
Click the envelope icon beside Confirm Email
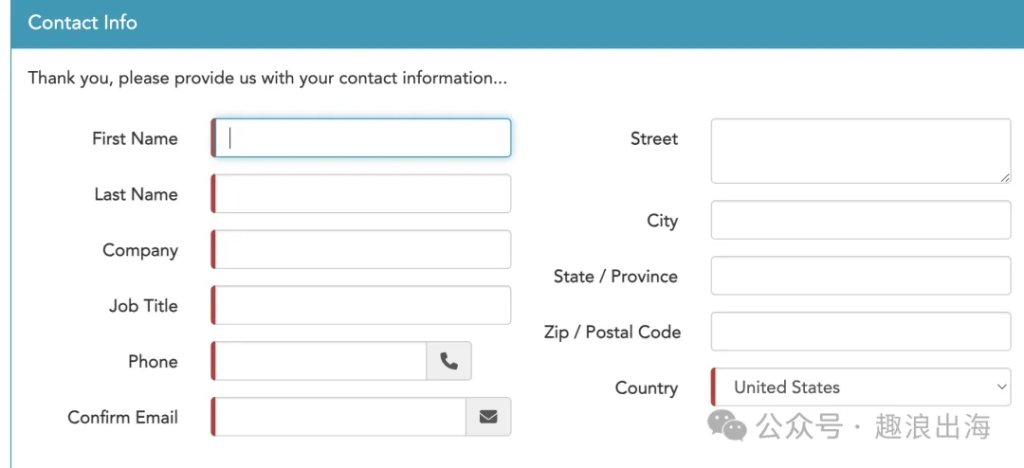tap(488, 416)
